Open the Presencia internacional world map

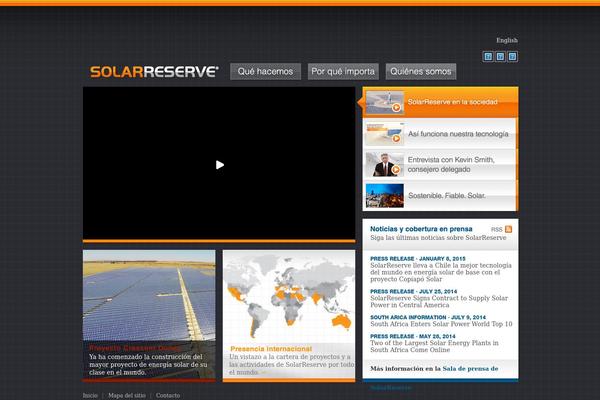289,297
